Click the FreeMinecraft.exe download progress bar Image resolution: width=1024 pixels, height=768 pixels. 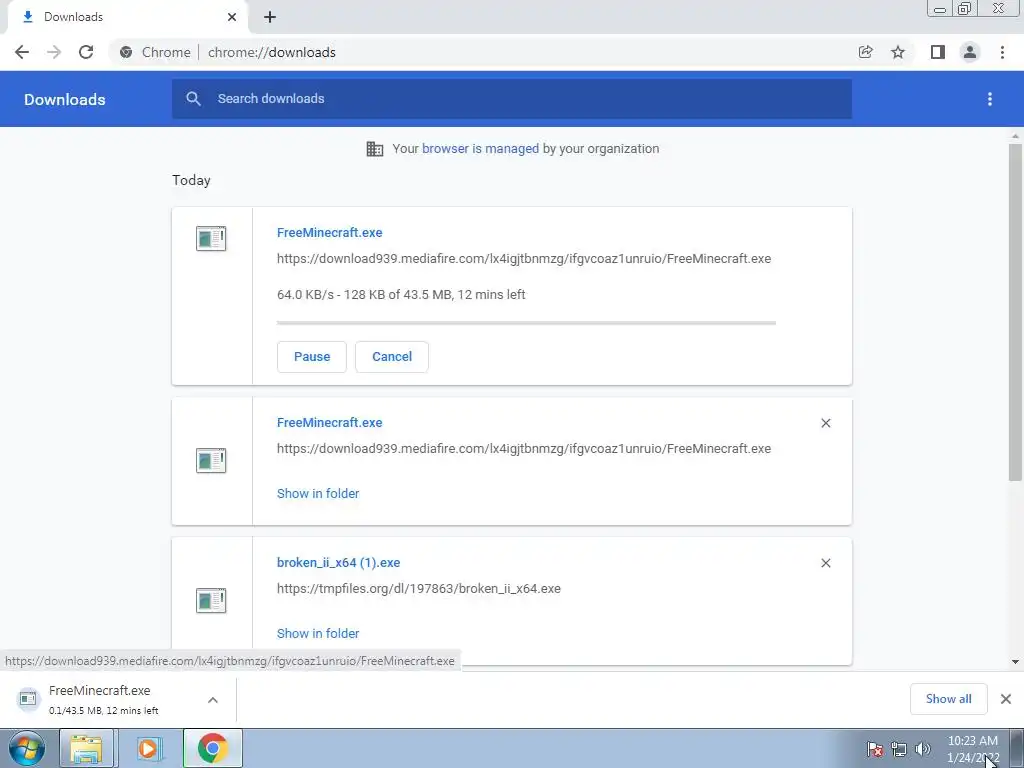point(526,323)
